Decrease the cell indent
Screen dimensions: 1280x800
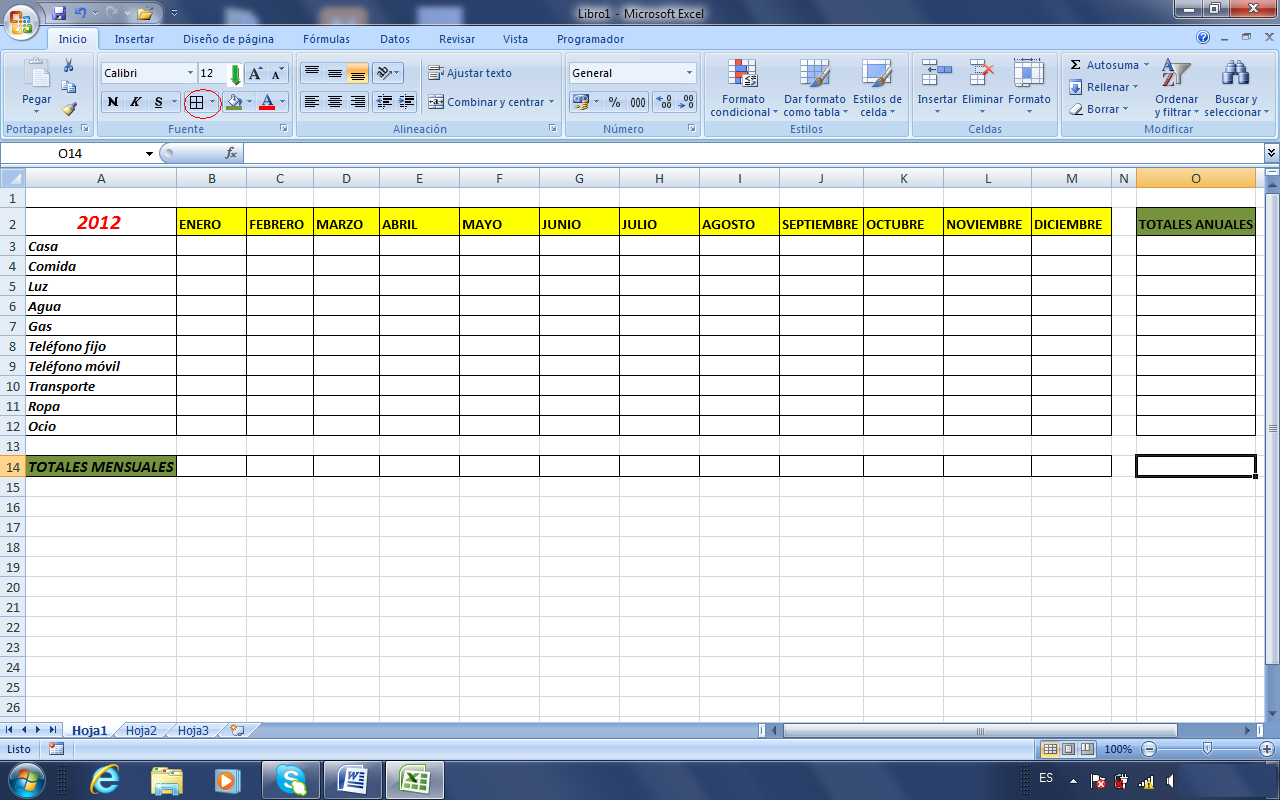(384, 102)
